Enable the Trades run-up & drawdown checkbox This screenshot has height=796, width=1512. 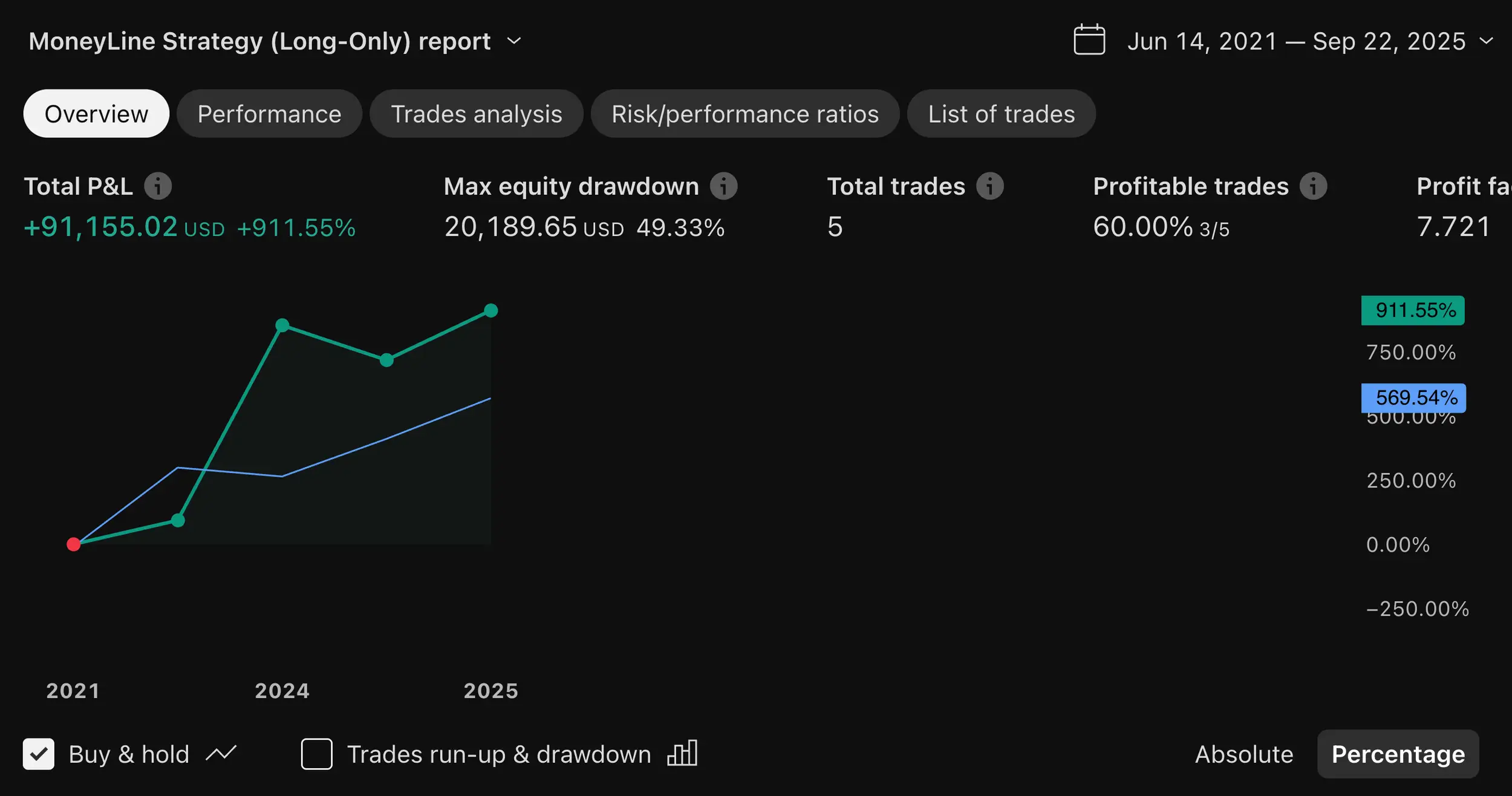click(317, 754)
